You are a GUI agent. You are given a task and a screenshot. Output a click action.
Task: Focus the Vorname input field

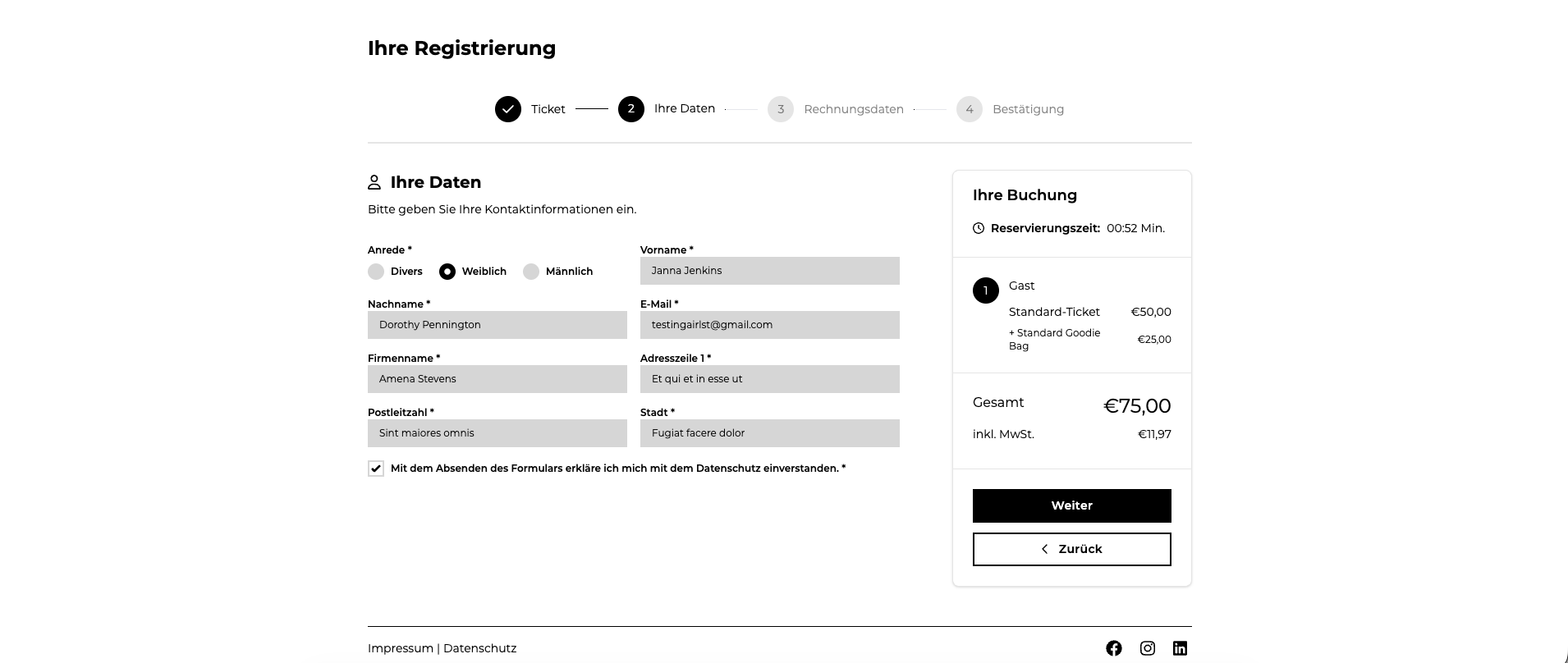[x=769, y=271]
